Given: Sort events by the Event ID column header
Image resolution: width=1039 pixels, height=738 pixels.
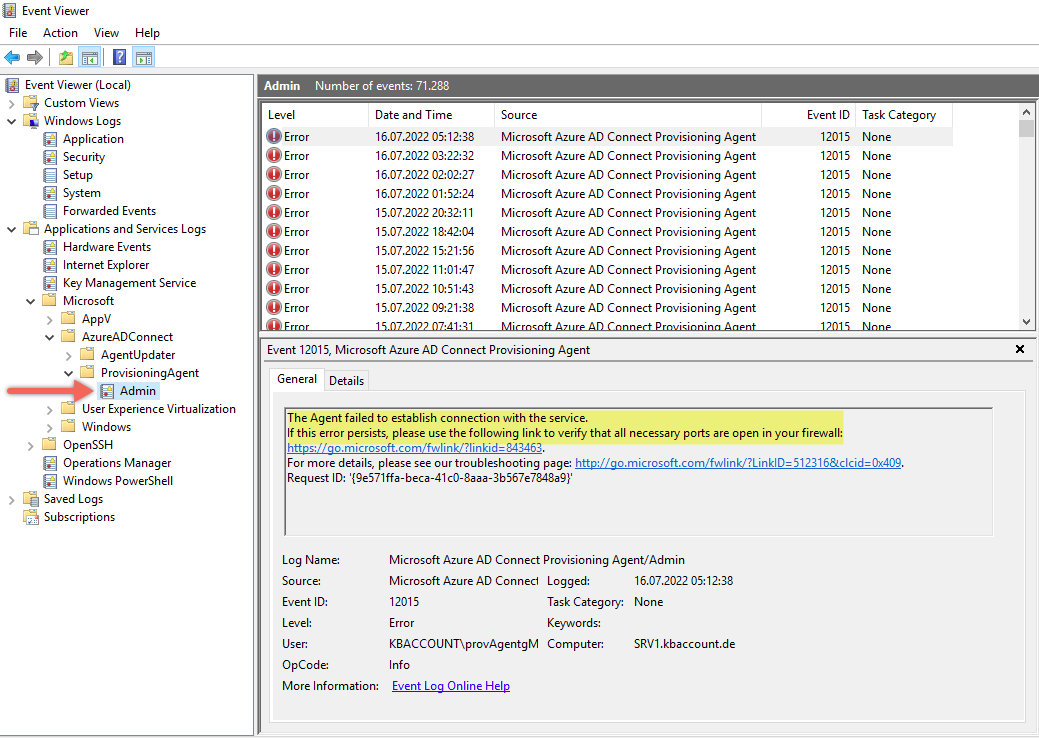Looking at the screenshot, I should pyautogui.click(x=808, y=115).
